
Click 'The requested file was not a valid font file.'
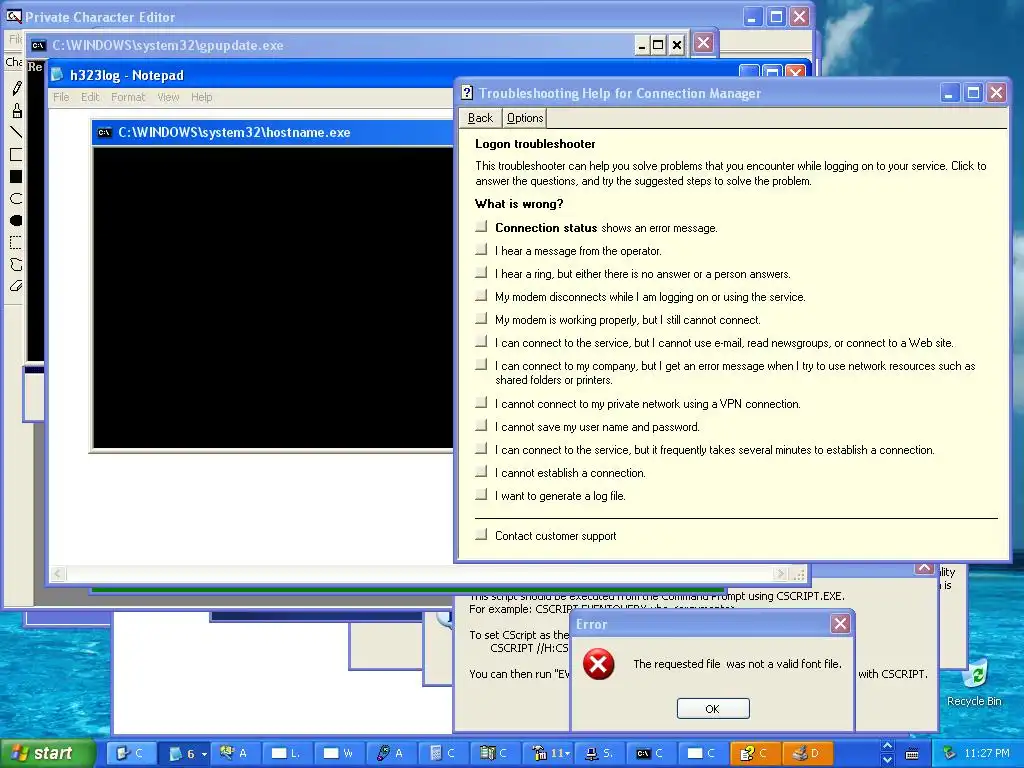(x=737, y=664)
